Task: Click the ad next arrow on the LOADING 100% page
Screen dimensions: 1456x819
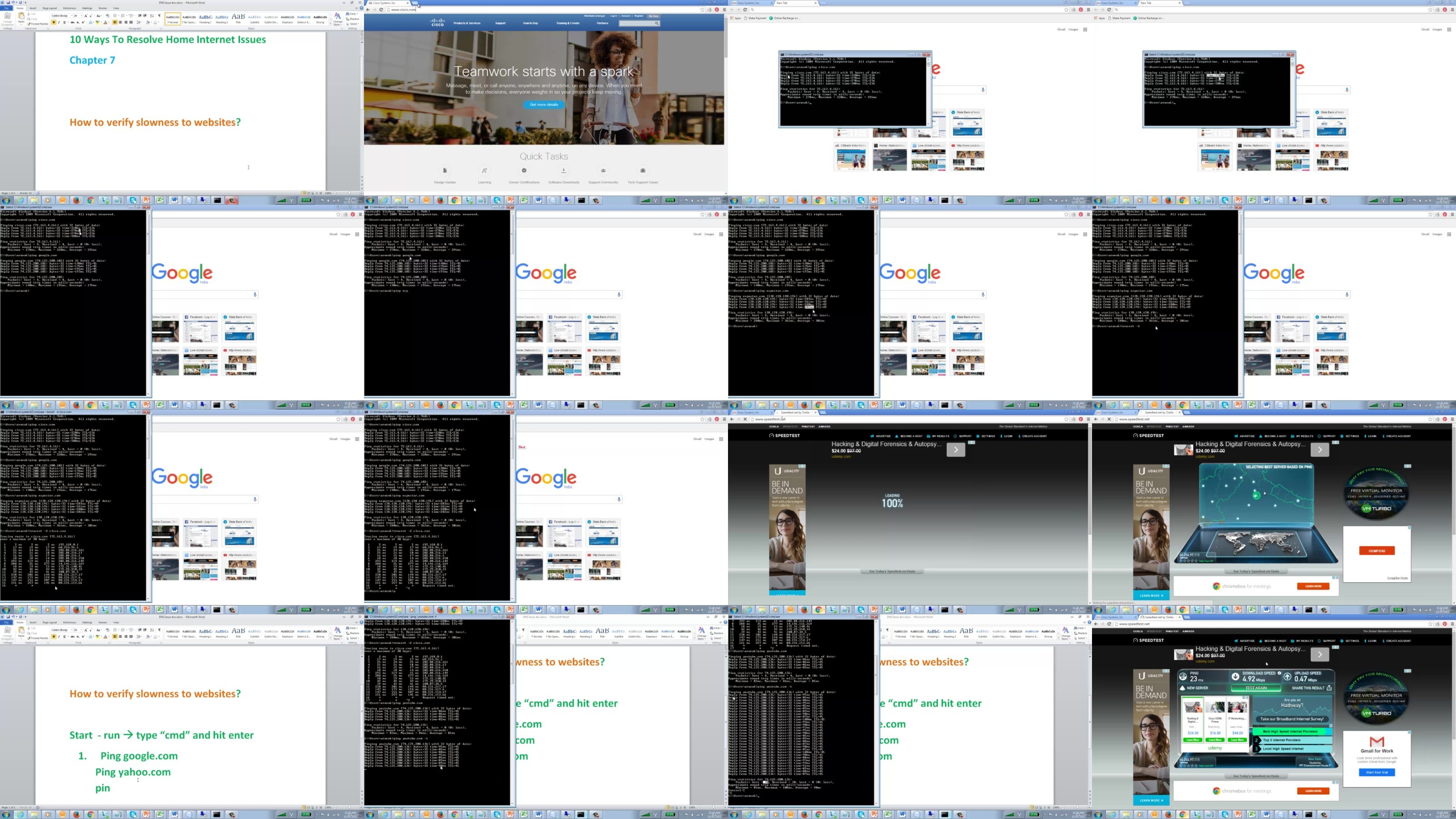Action: [956, 450]
